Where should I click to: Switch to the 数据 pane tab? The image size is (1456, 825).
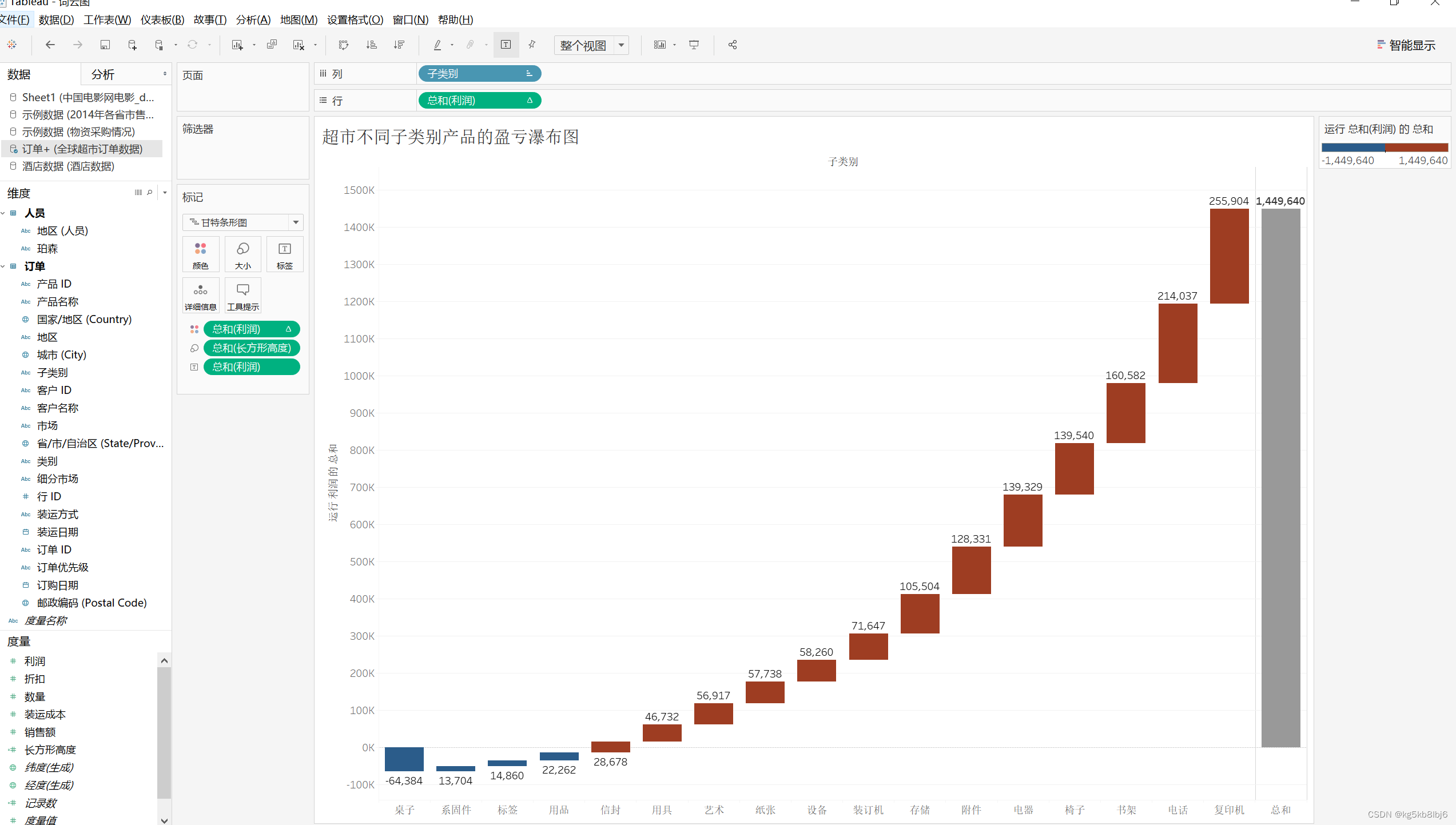pyautogui.click(x=19, y=74)
